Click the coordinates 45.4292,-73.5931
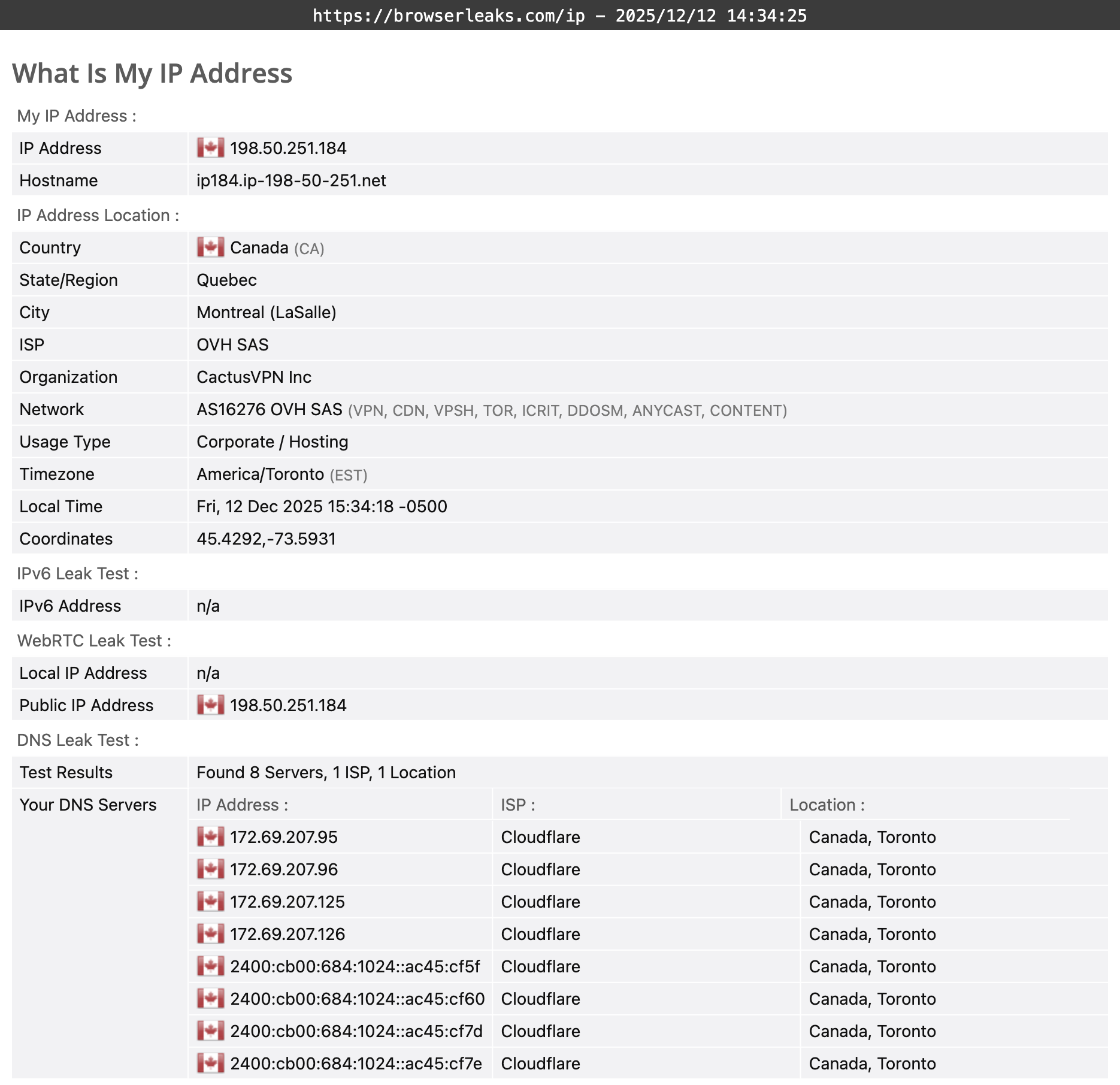 tap(267, 539)
